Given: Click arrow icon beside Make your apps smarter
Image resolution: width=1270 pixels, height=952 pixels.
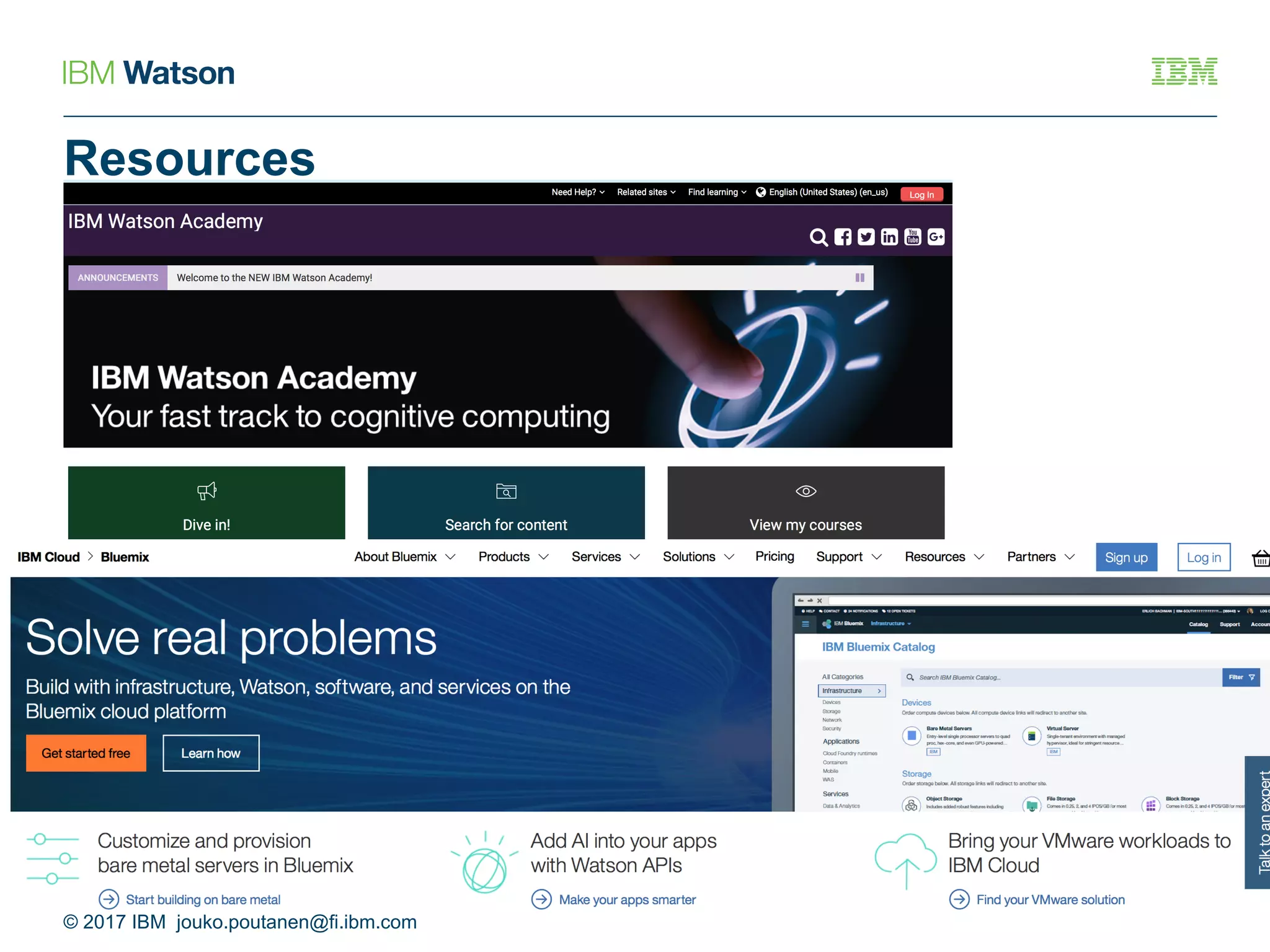Looking at the screenshot, I should click(541, 899).
